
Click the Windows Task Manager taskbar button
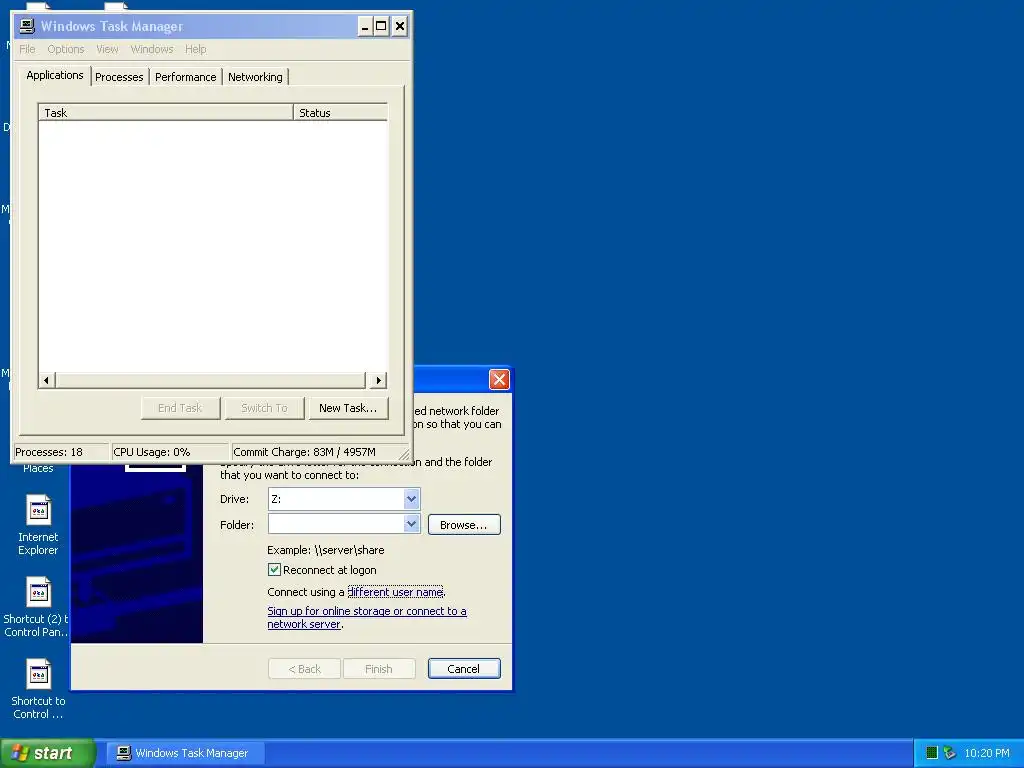point(185,753)
